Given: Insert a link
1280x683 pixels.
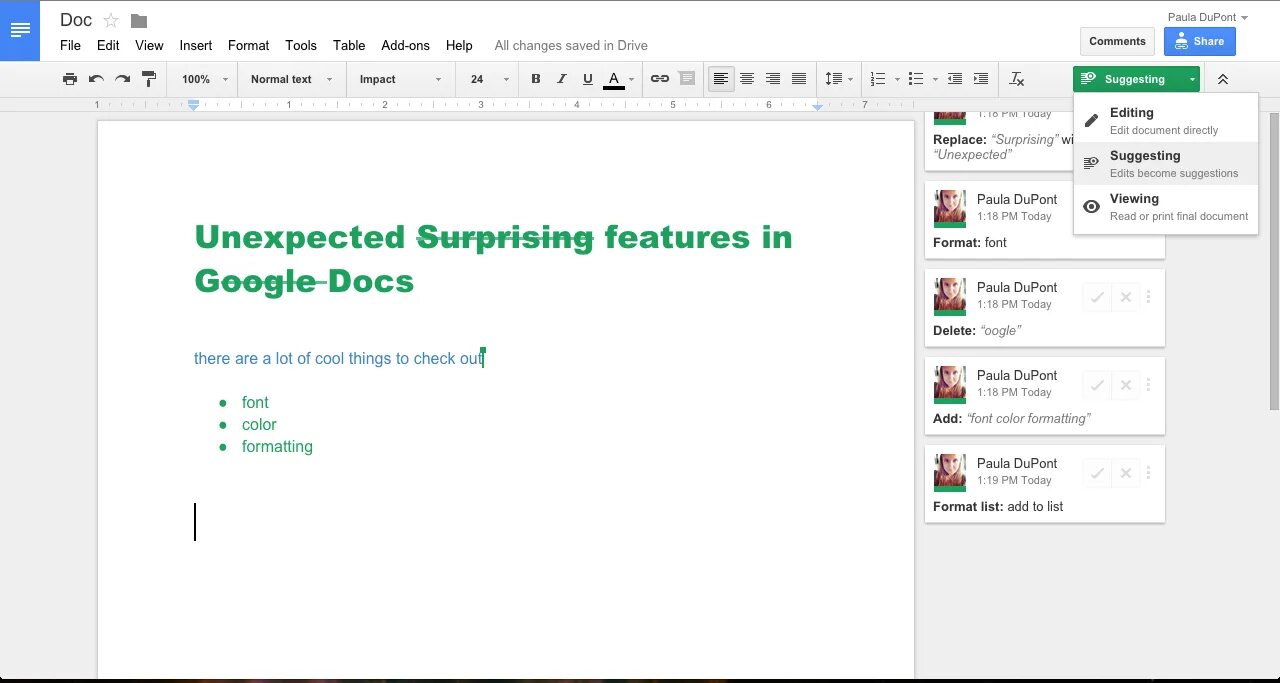Looking at the screenshot, I should [660, 79].
